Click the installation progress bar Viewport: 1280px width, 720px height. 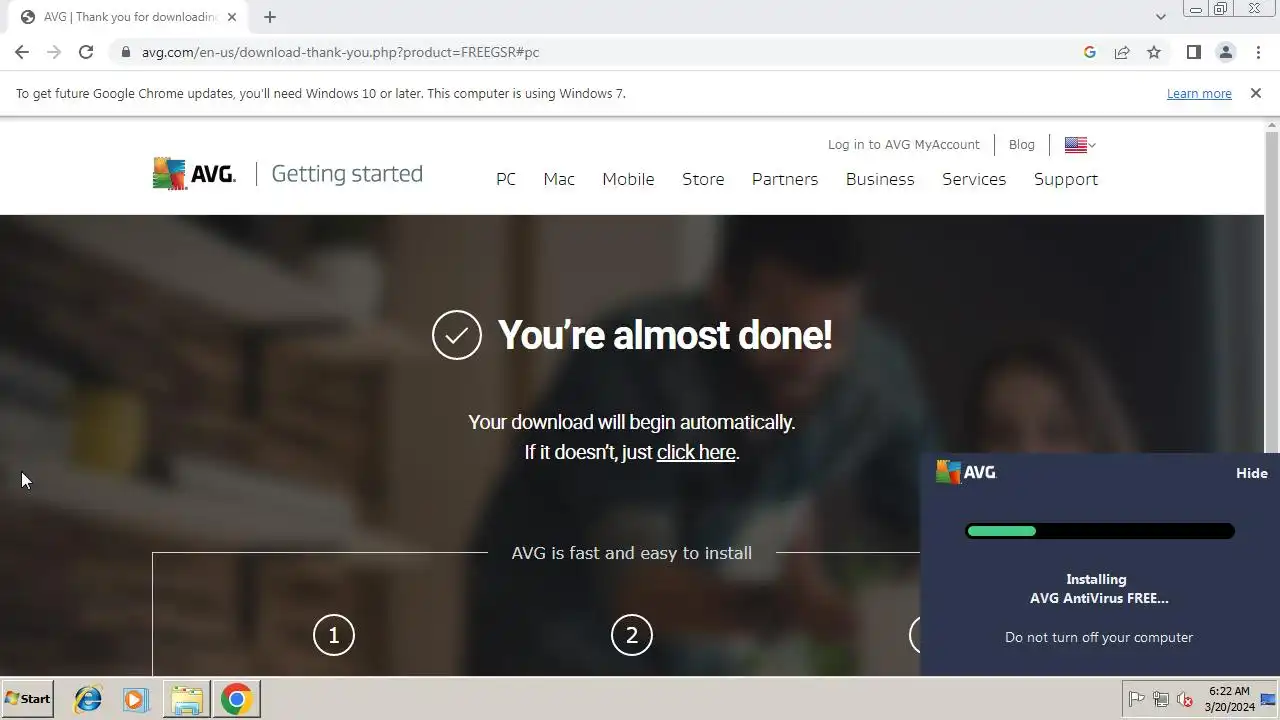click(x=1100, y=531)
